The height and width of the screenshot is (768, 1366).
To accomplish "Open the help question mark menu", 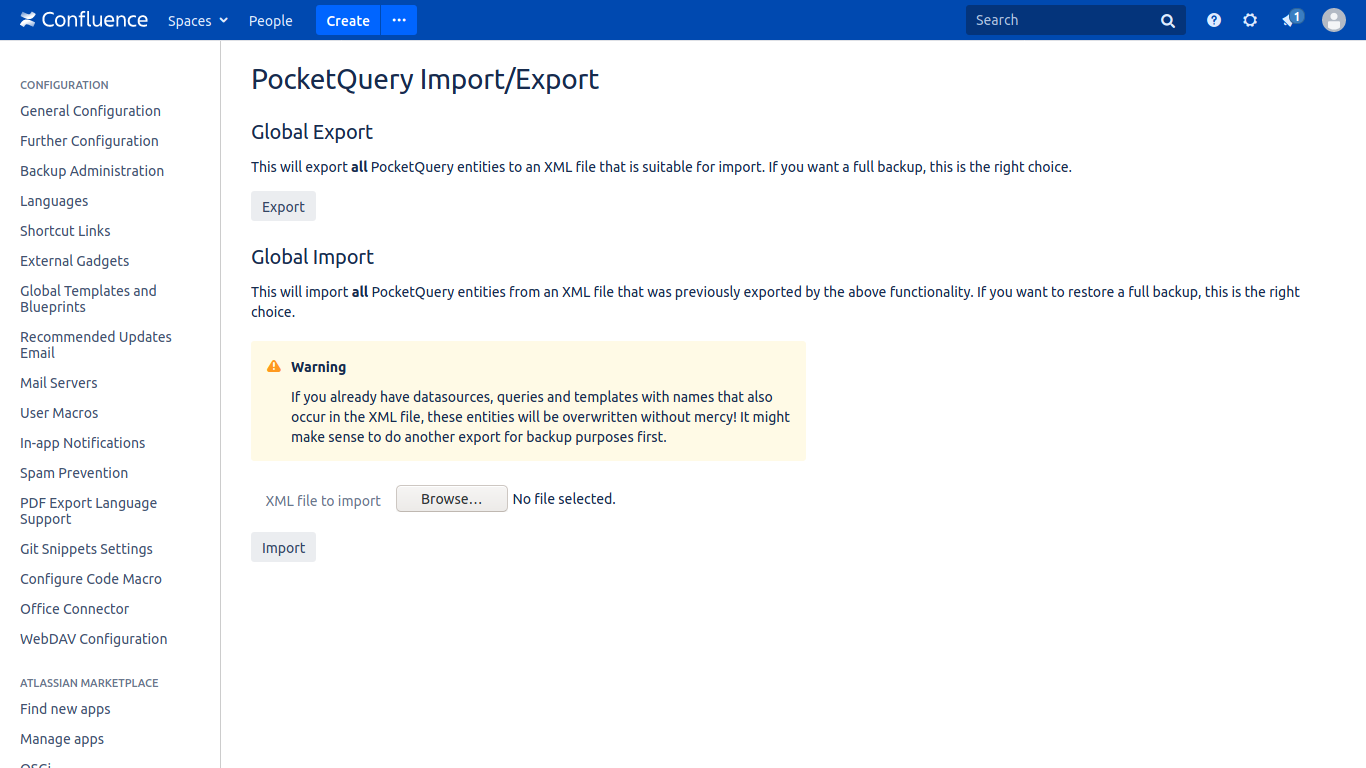I will tap(1214, 20).
